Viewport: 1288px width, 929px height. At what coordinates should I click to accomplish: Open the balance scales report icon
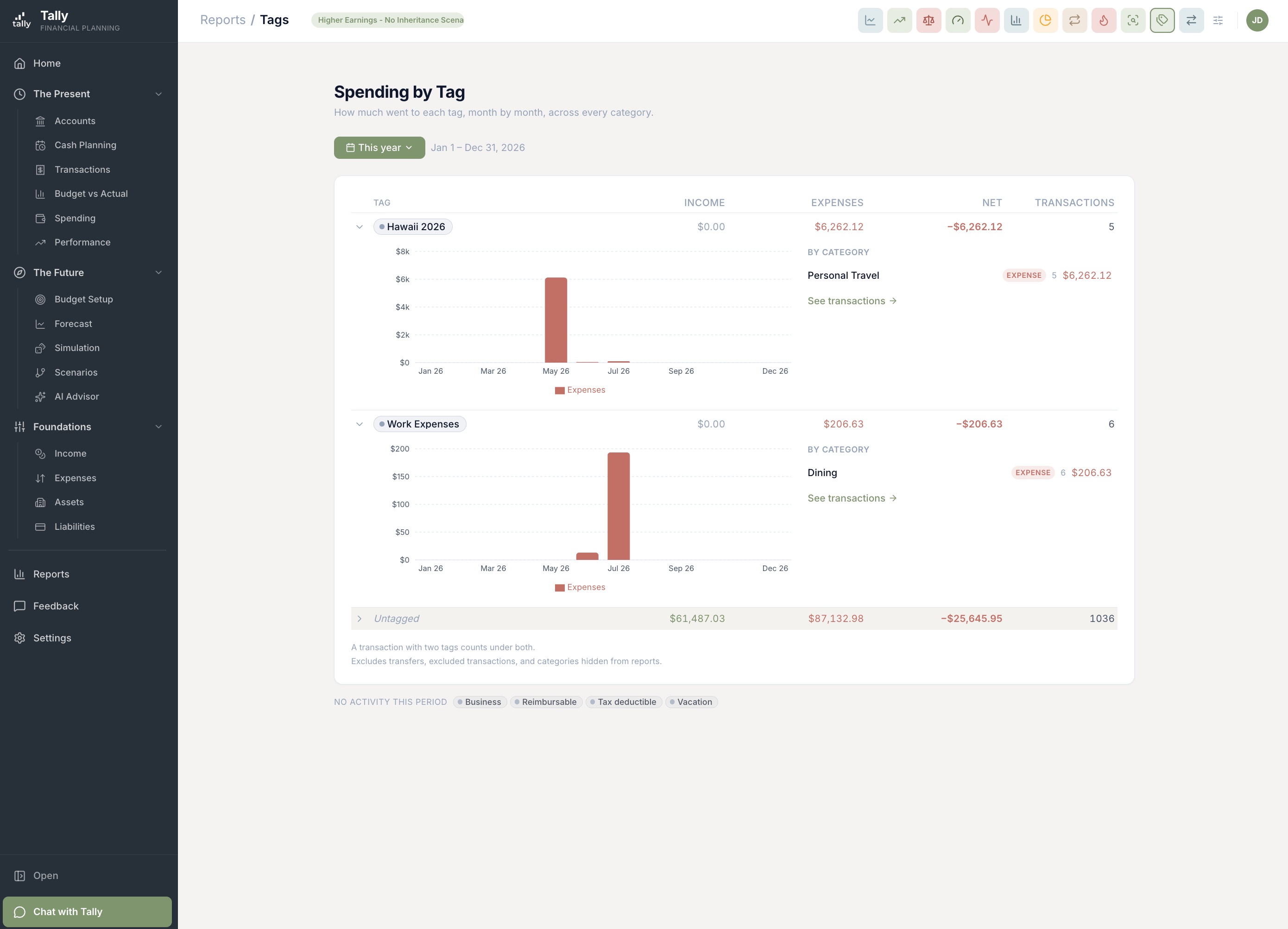(928, 20)
